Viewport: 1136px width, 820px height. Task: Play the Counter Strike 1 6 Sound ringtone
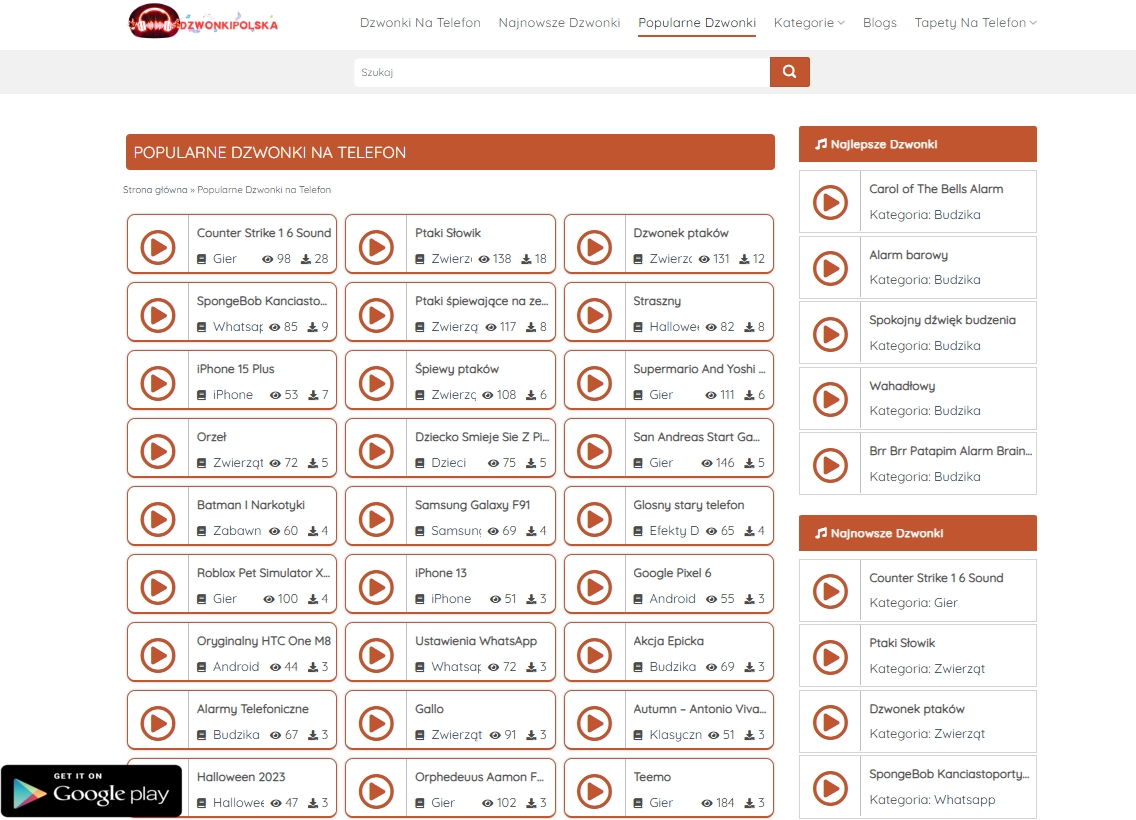point(158,247)
